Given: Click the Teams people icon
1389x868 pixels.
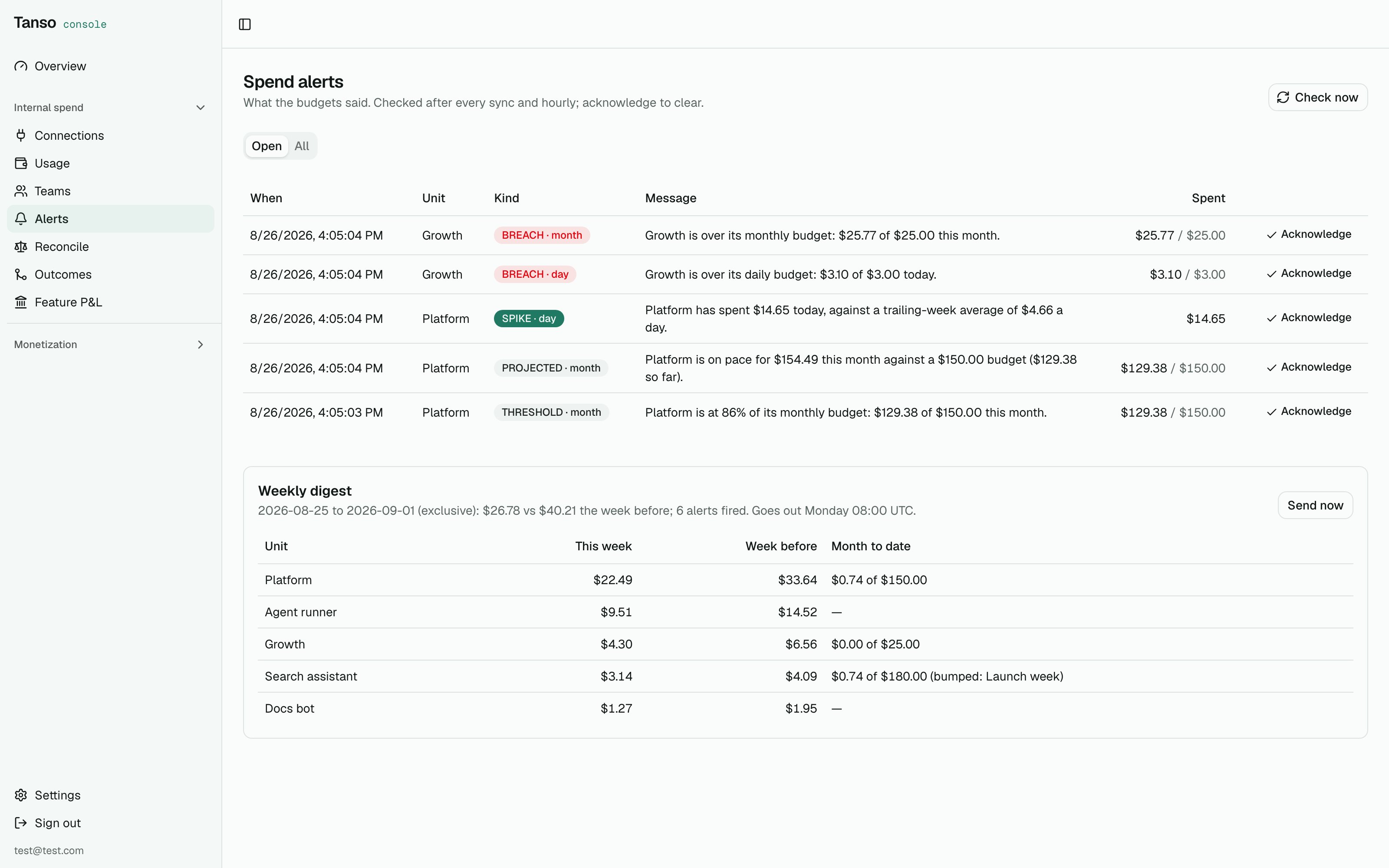Looking at the screenshot, I should pyautogui.click(x=21, y=191).
